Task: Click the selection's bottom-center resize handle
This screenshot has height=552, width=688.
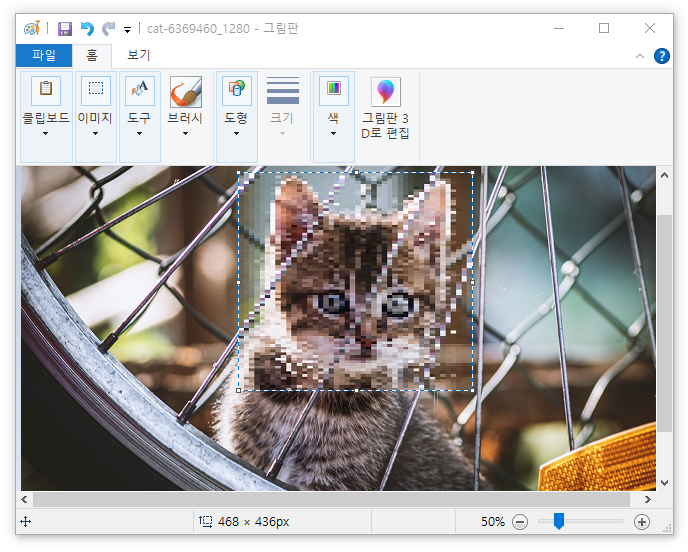Action: tap(356, 390)
